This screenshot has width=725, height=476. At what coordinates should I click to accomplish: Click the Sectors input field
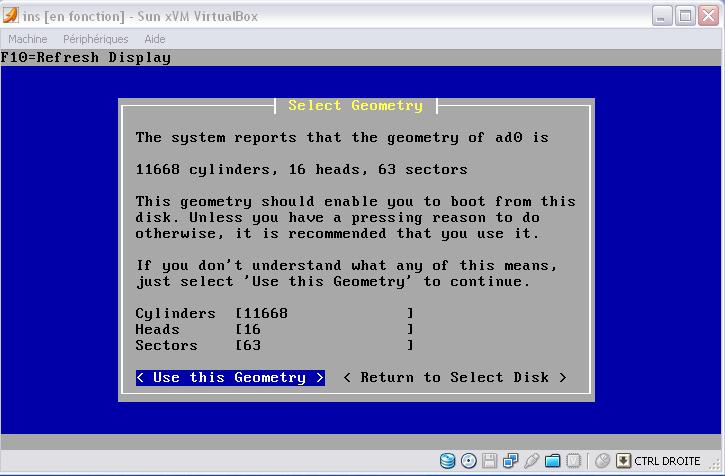point(324,346)
